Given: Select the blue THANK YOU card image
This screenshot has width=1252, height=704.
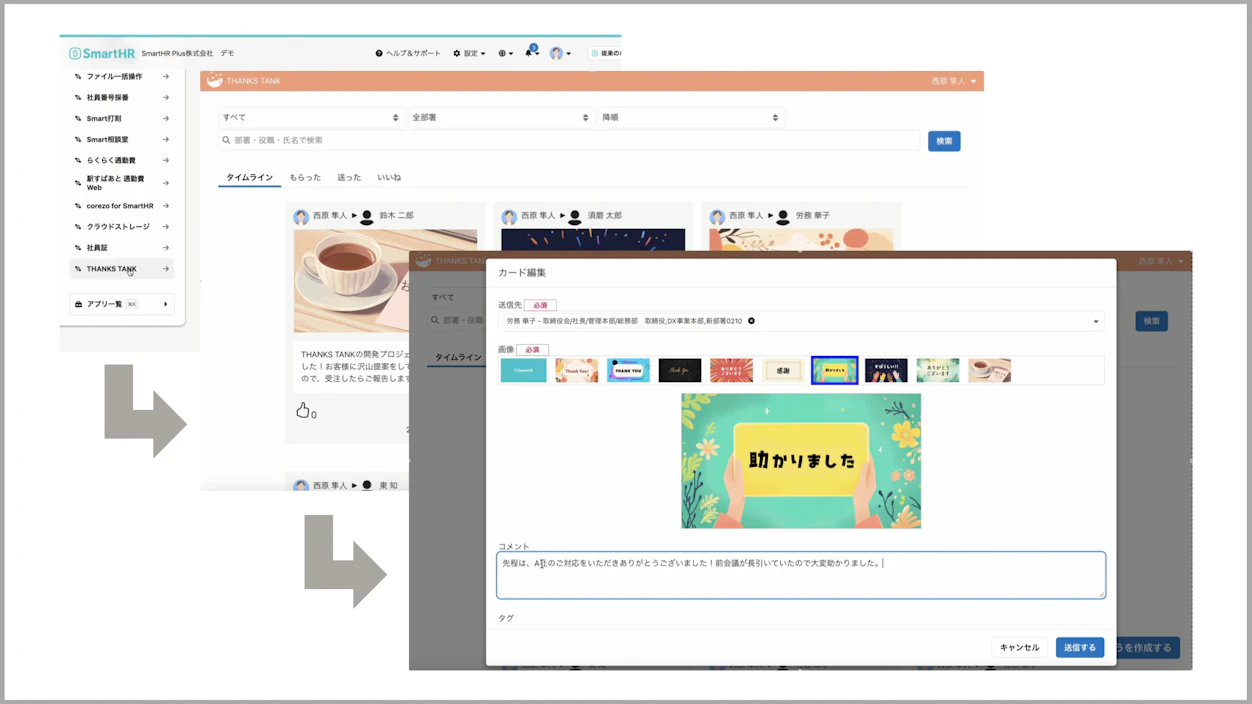Looking at the screenshot, I should (x=628, y=370).
